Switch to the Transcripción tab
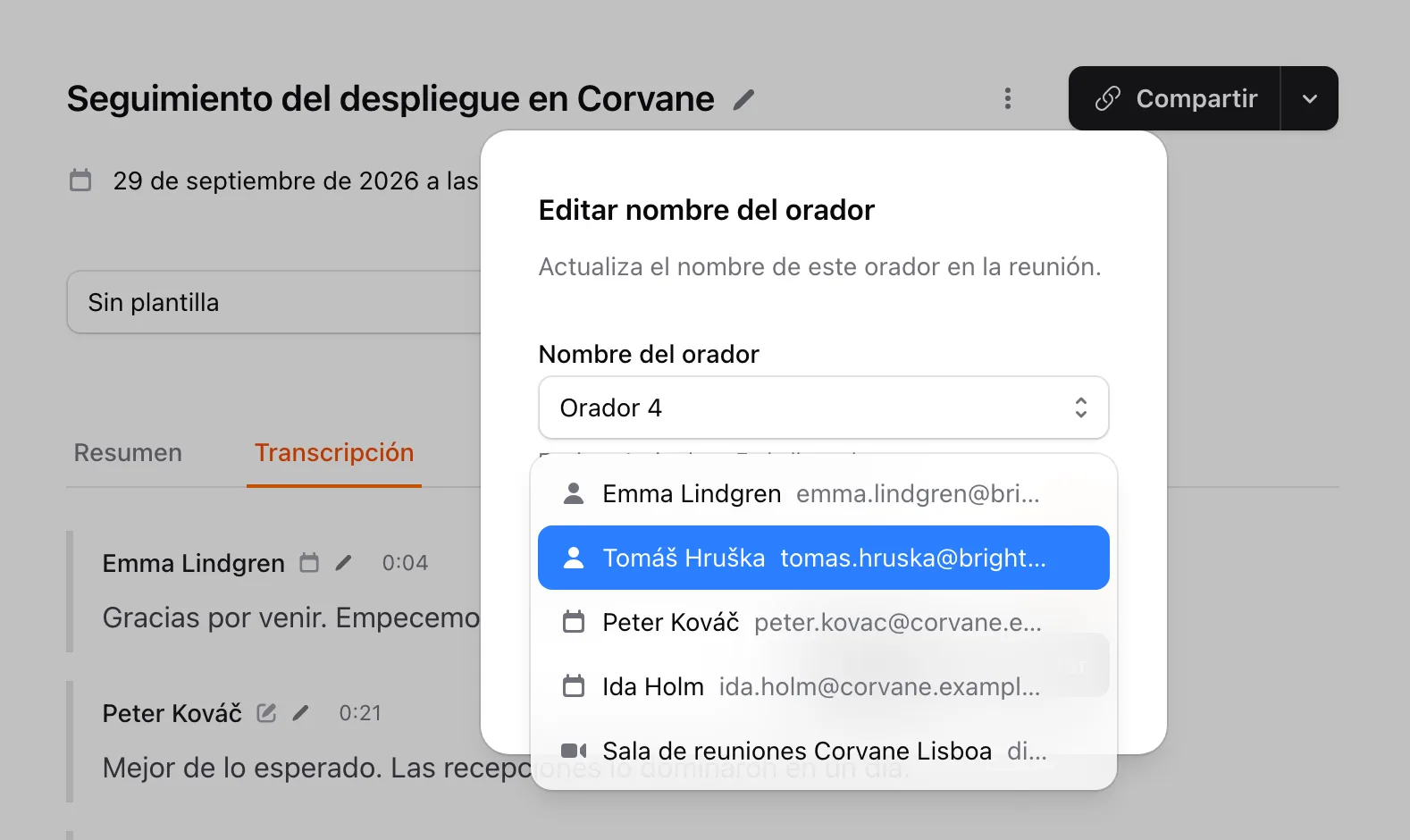 coord(334,453)
